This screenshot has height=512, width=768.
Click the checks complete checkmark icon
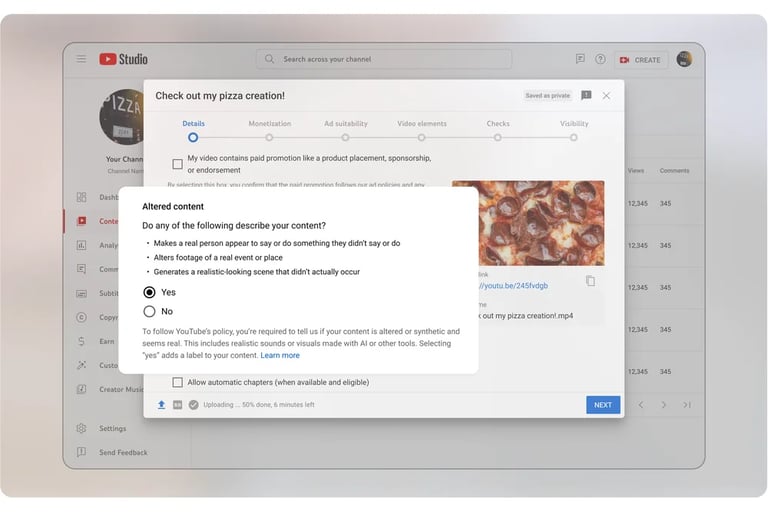(193, 405)
